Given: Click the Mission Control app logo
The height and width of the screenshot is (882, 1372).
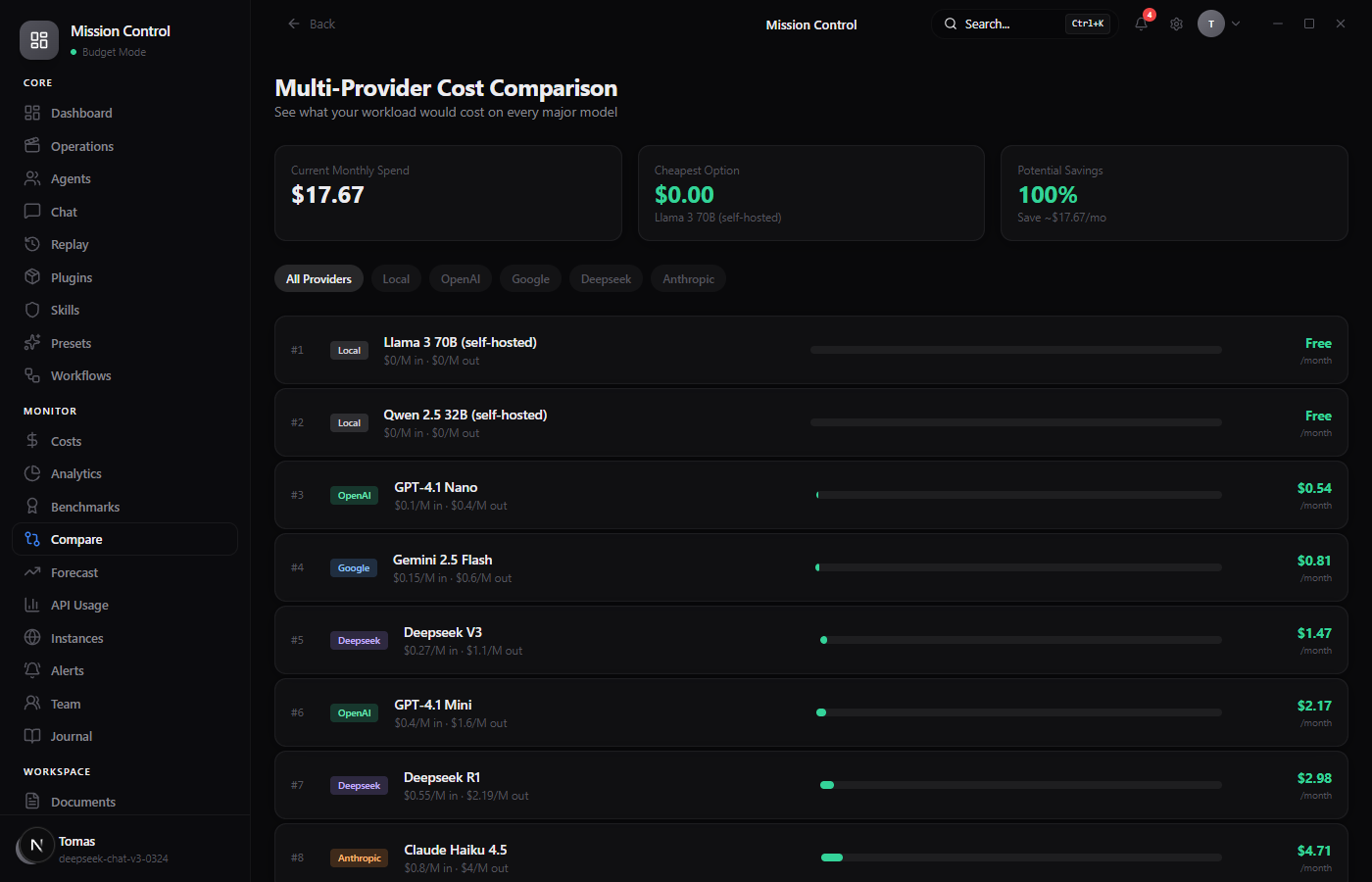Looking at the screenshot, I should [x=39, y=40].
